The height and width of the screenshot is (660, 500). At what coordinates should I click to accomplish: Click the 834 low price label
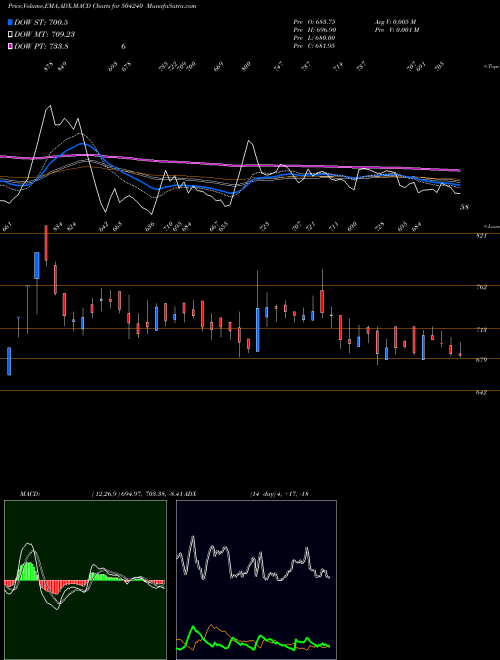point(57,228)
